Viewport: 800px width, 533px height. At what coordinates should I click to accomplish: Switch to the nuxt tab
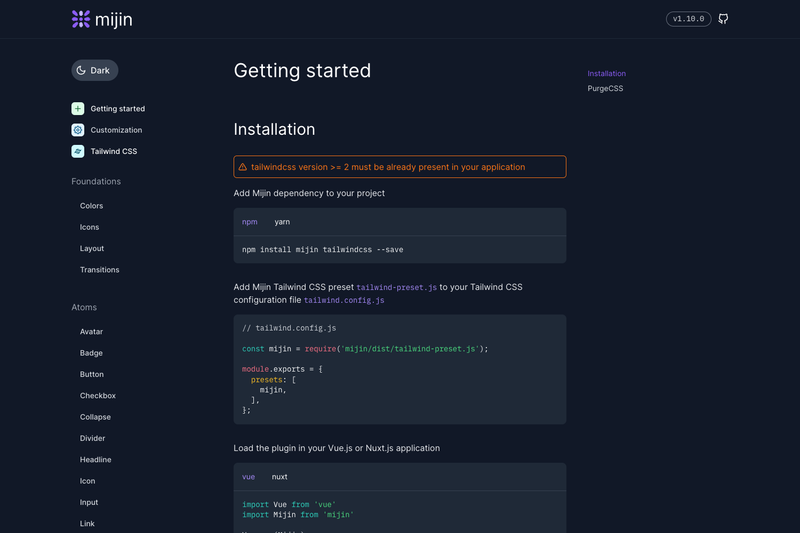(x=280, y=477)
